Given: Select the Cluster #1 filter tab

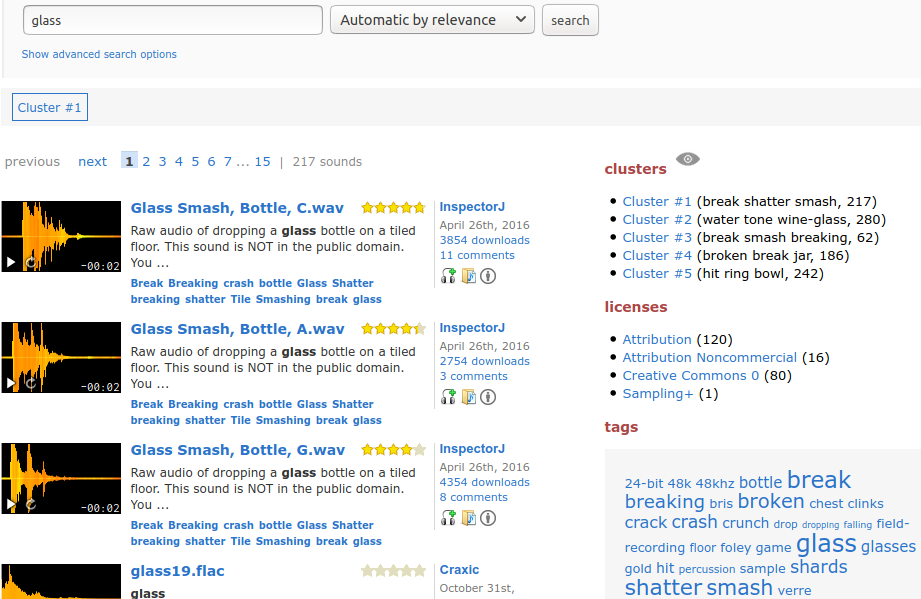Looking at the screenshot, I should click(50, 107).
